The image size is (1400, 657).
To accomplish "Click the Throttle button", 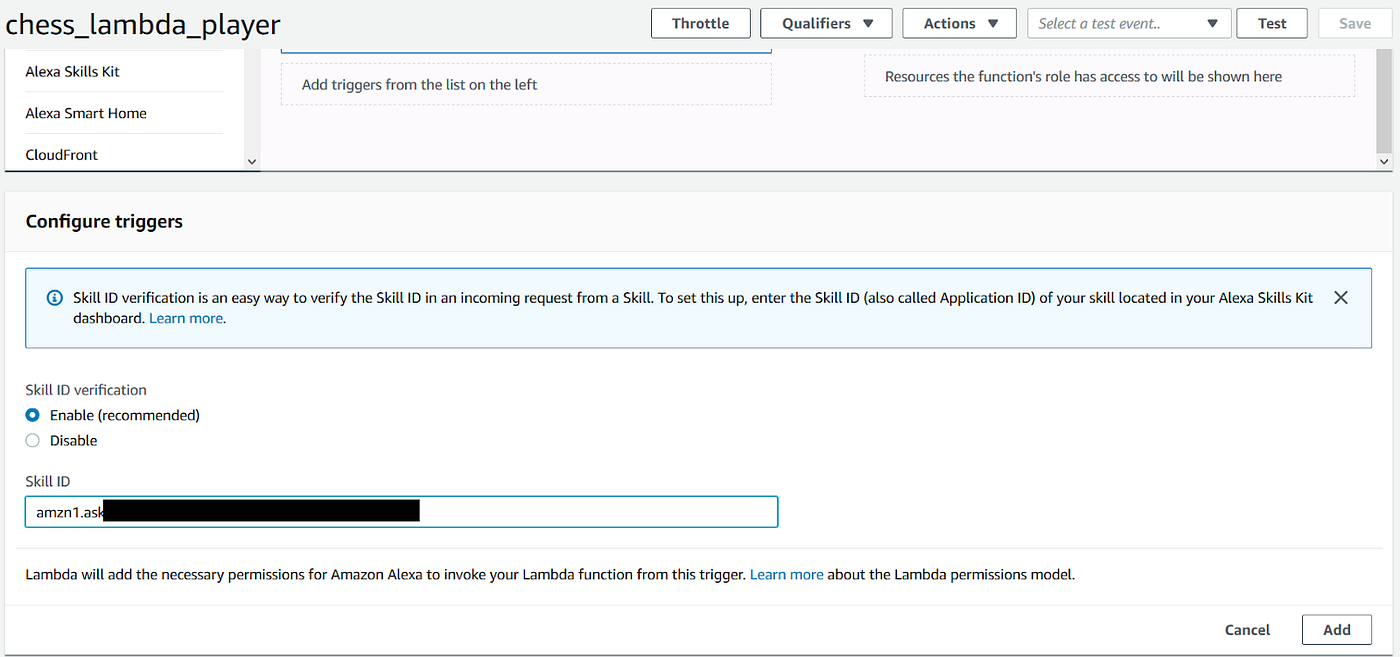I will [700, 23].
